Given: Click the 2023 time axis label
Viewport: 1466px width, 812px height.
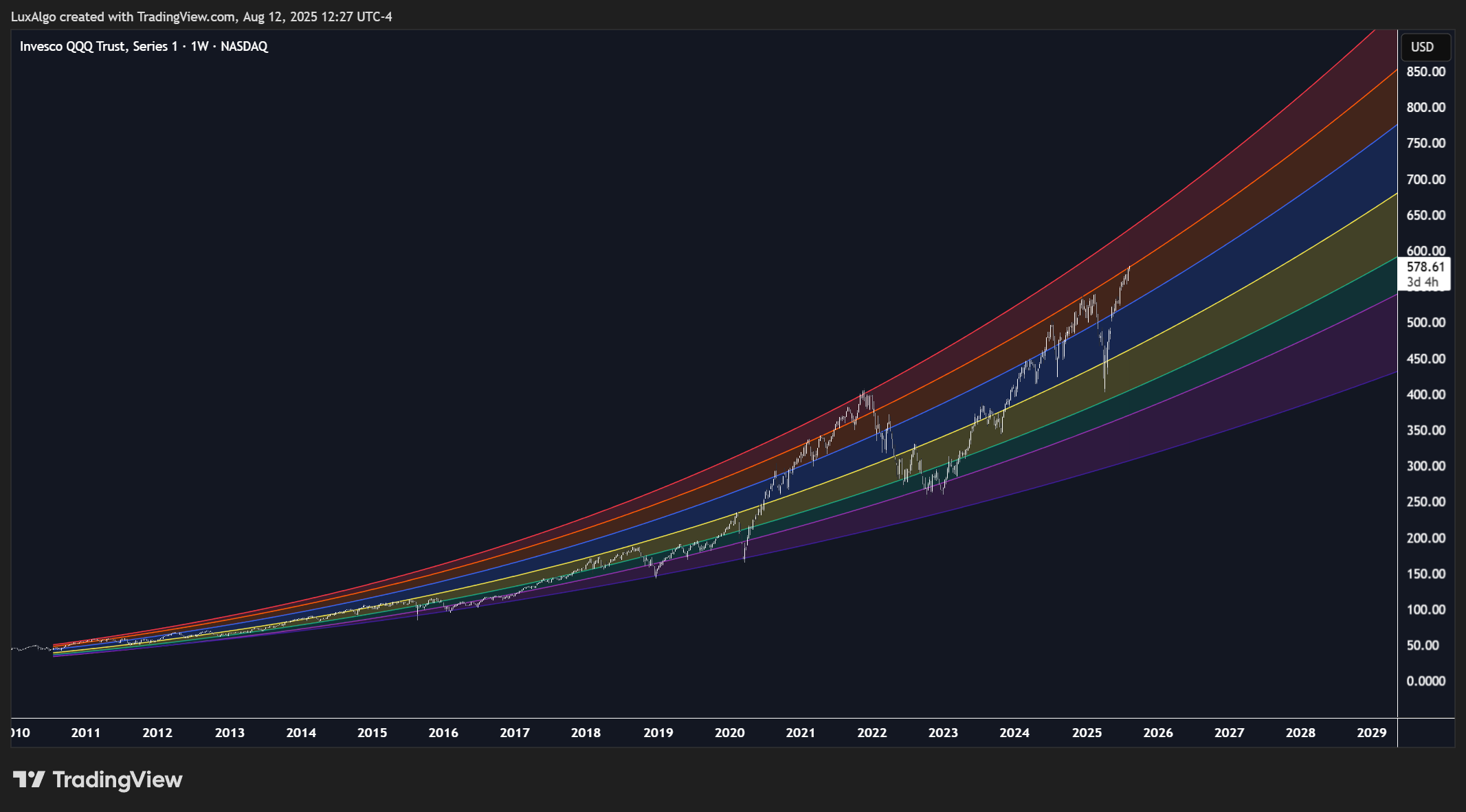Looking at the screenshot, I should 943,732.
